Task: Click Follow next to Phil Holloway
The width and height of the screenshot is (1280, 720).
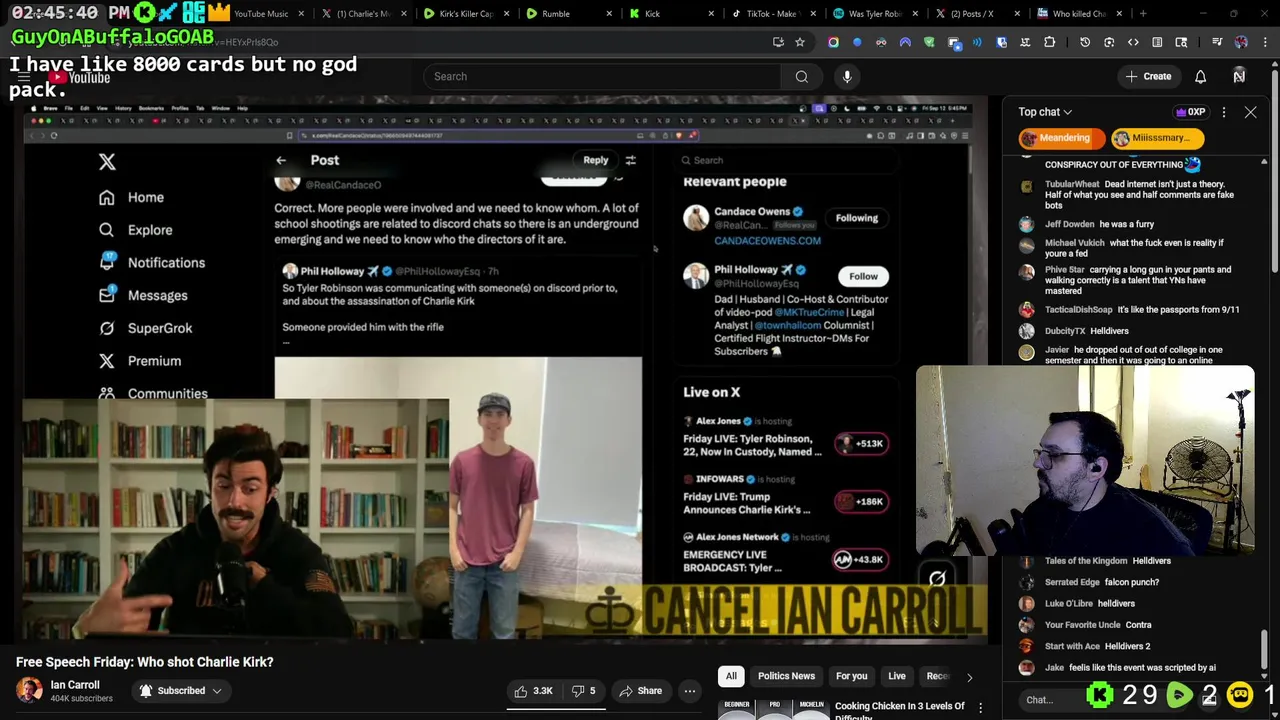Action: [863, 276]
